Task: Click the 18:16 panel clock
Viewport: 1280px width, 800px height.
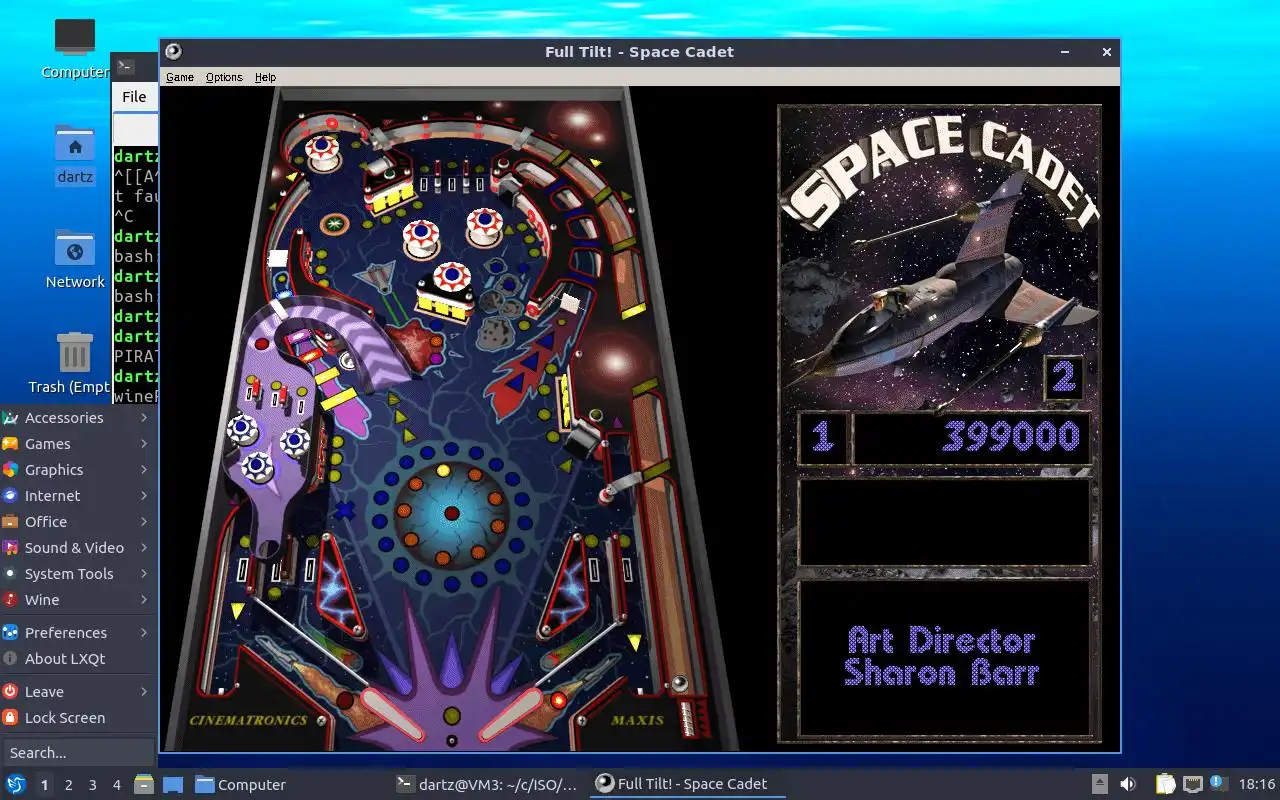Action: pos(1257,785)
